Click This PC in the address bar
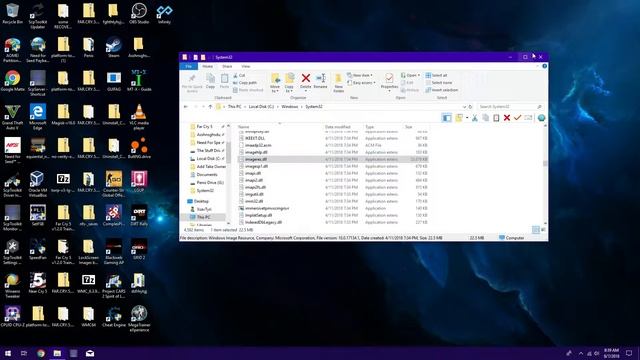This screenshot has width=640, height=360. click(234, 107)
